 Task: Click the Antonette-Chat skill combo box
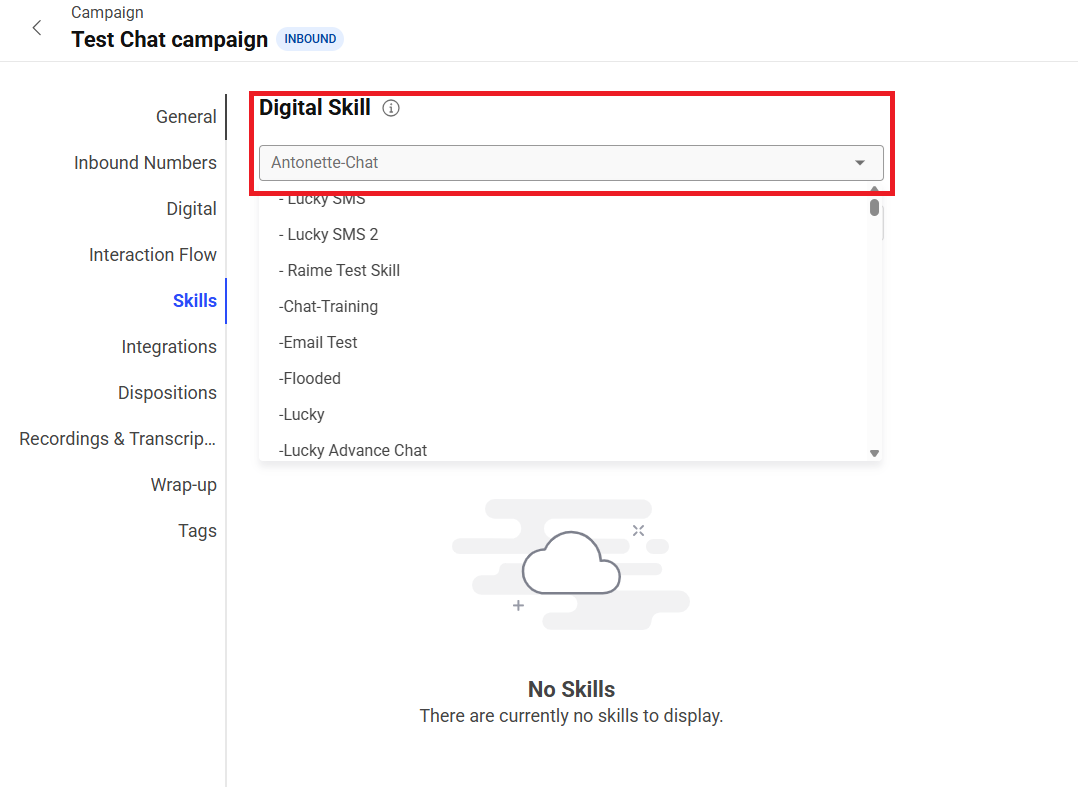(x=571, y=163)
